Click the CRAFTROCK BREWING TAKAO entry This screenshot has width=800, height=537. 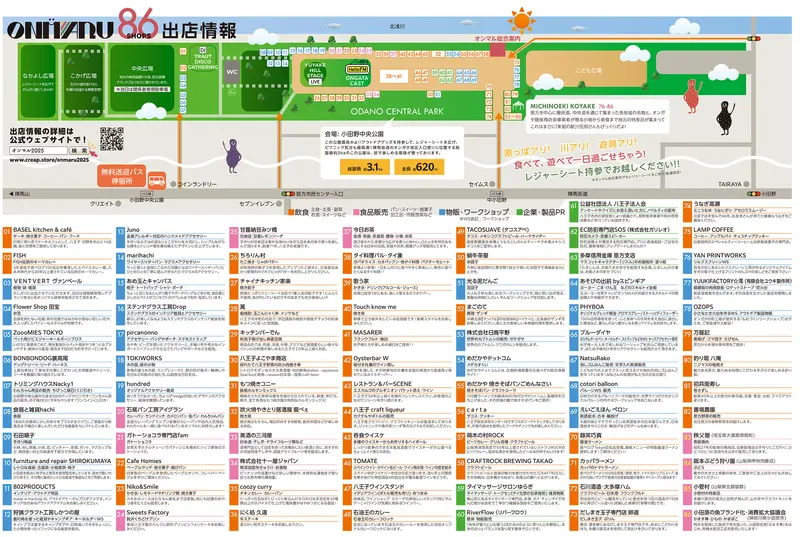(x=511, y=470)
